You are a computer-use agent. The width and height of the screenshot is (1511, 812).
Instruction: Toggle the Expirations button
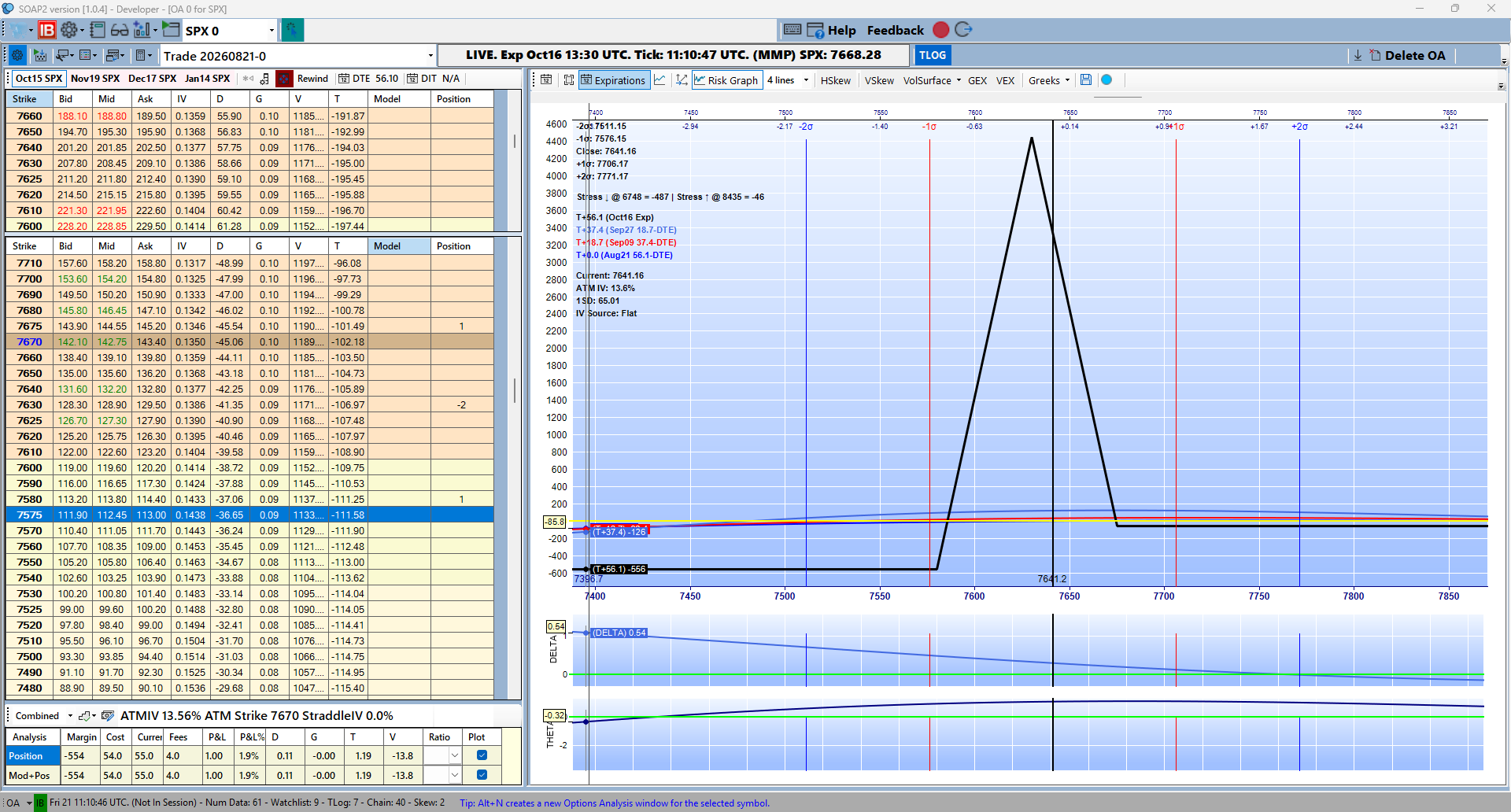coord(613,79)
